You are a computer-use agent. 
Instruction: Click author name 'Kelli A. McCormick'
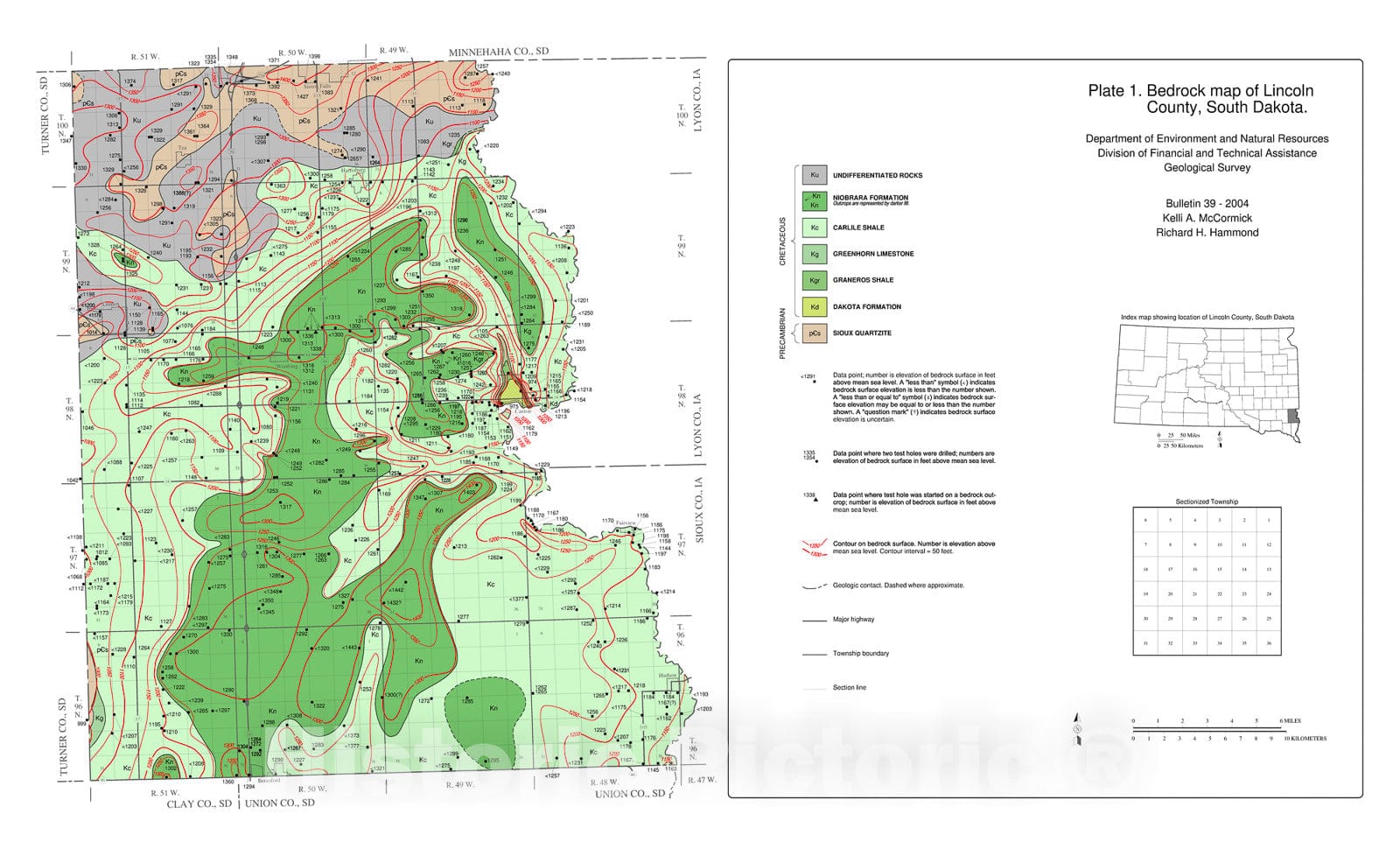1207,218
